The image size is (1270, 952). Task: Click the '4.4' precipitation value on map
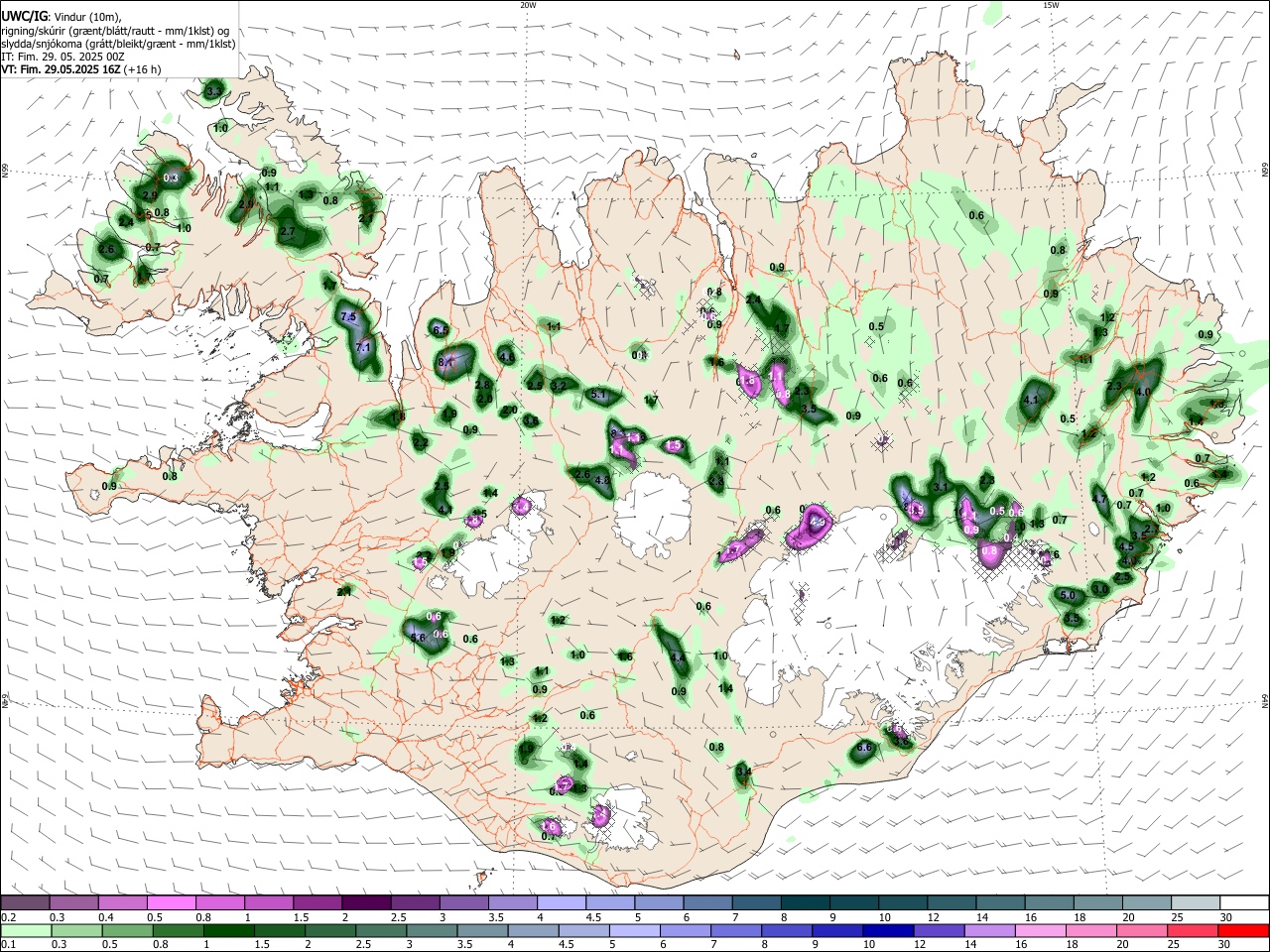pos(679,657)
